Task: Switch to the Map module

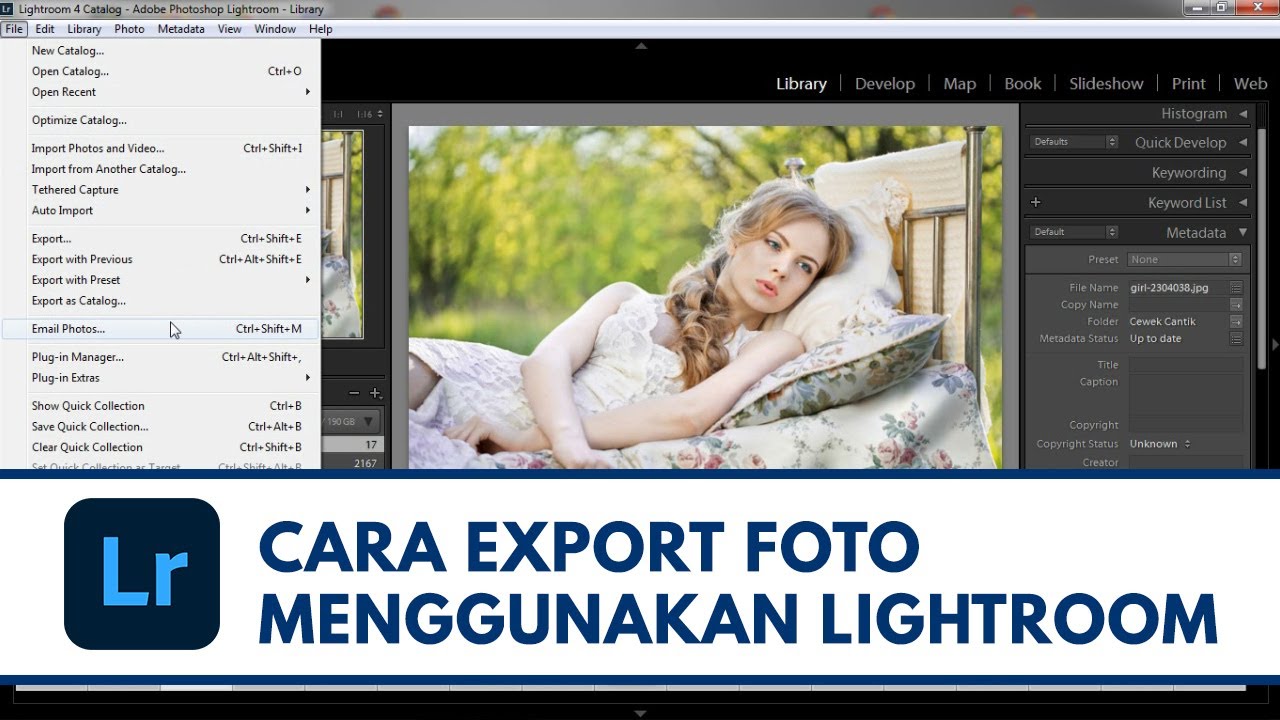Action: (960, 84)
